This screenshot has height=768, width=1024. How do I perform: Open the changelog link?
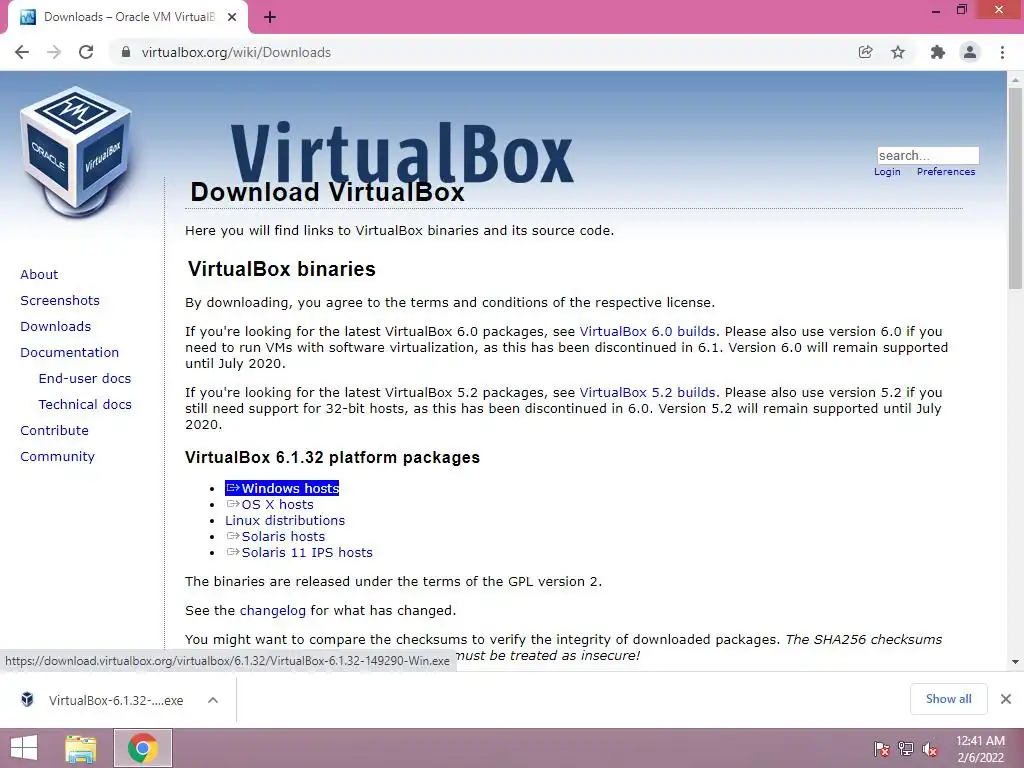tap(272, 611)
